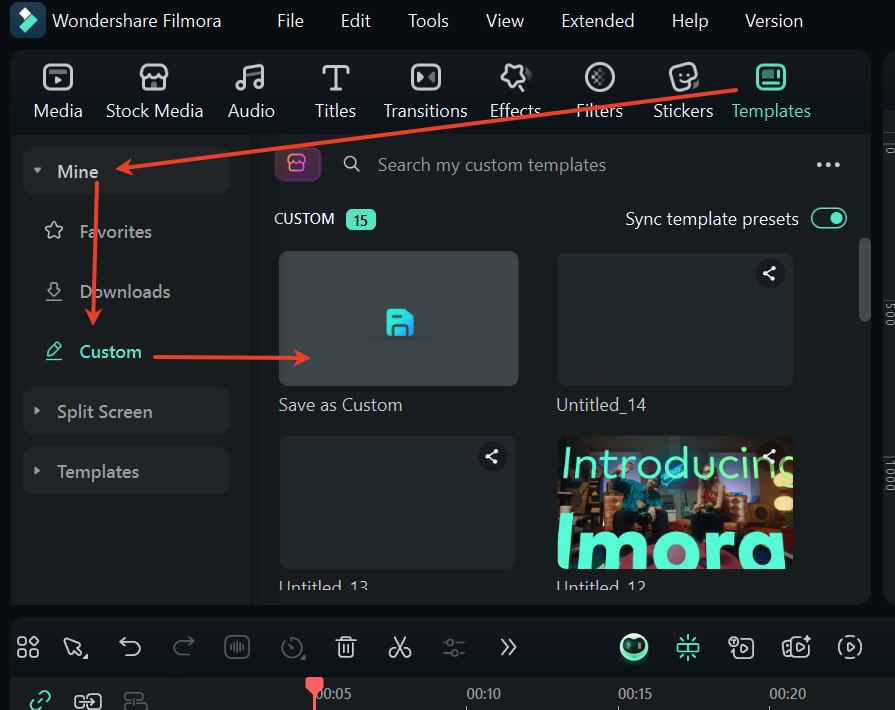895x710 pixels.
Task: Open the Titles panel
Action: pyautogui.click(x=335, y=91)
